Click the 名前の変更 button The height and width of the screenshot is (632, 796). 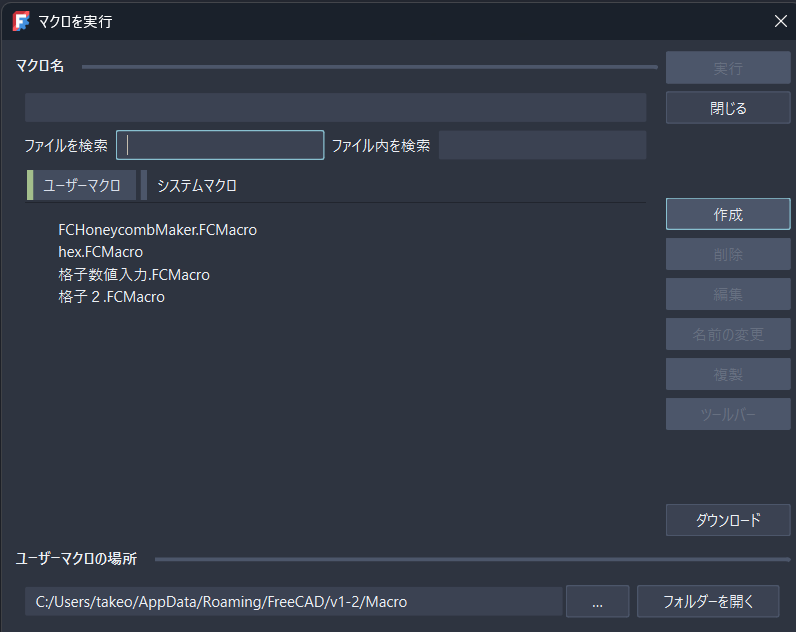[728, 334]
